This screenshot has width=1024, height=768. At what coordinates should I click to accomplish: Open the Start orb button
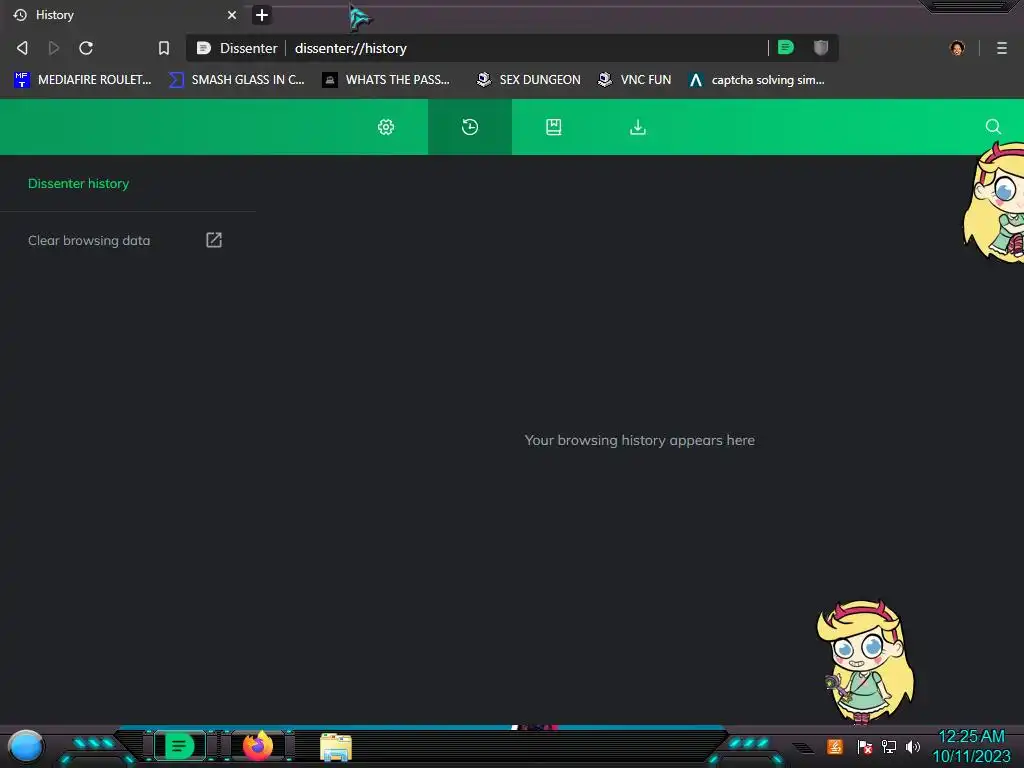pos(25,746)
